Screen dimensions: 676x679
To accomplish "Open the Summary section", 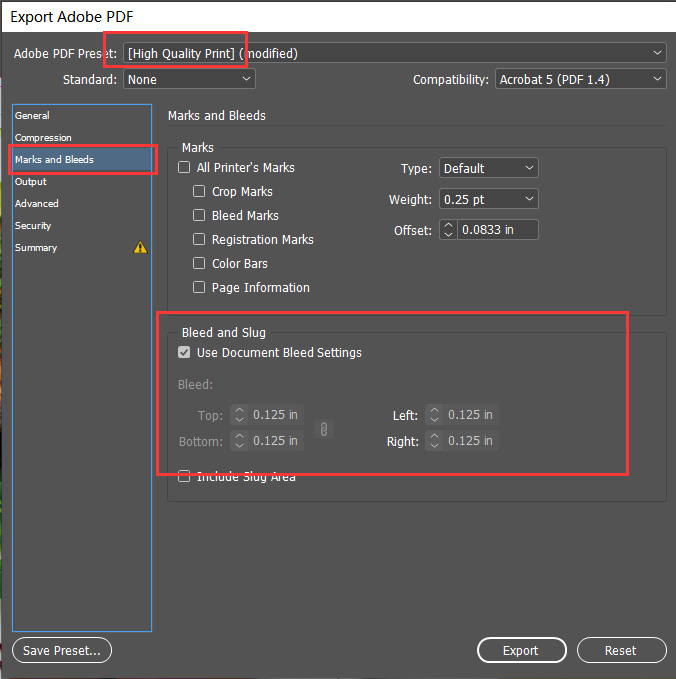I will [x=82, y=248].
